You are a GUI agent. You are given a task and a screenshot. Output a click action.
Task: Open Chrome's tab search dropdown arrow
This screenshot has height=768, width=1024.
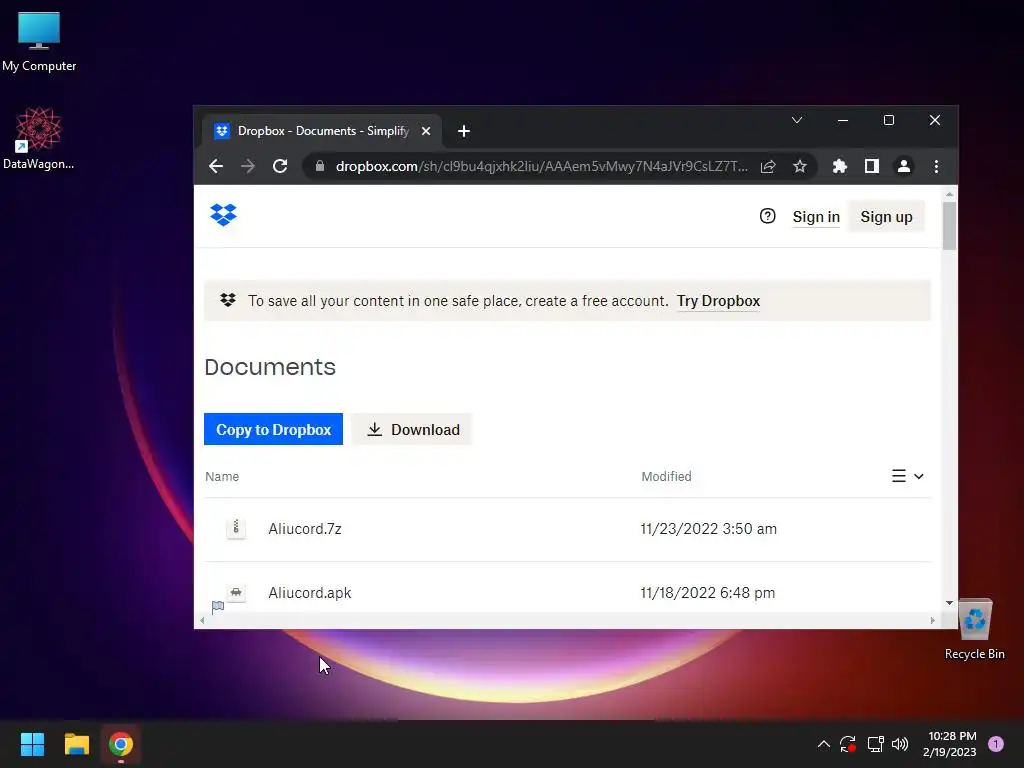(x=797, y=120)
